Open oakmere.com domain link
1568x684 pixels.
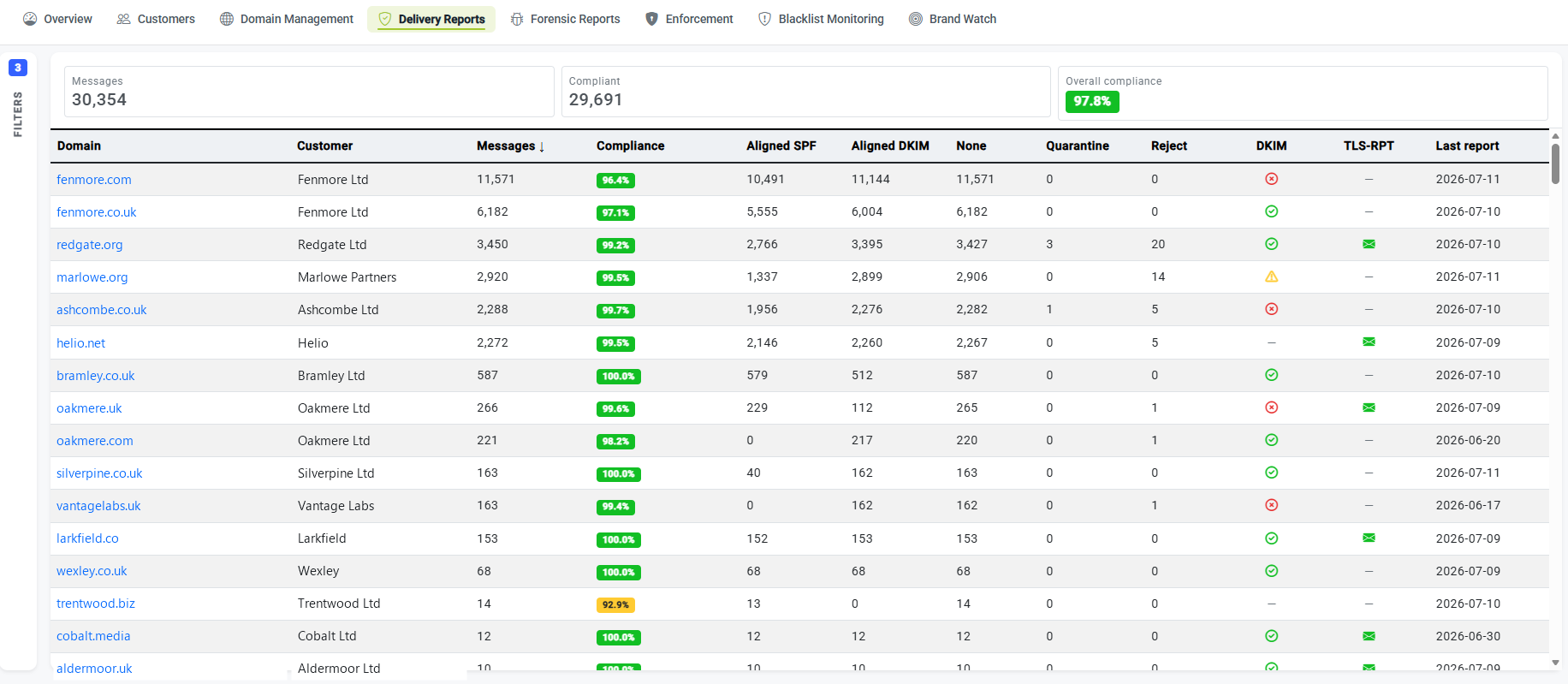95,441
